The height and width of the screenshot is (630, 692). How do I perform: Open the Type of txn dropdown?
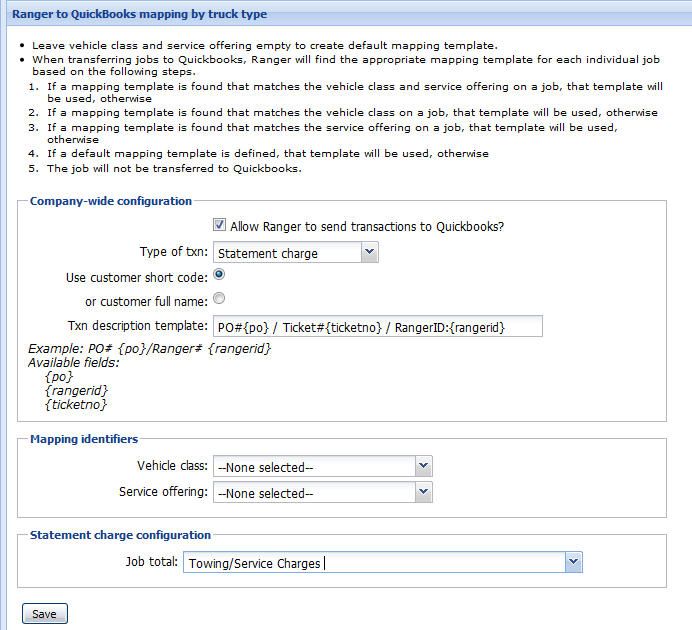click(x=296, y=253)
